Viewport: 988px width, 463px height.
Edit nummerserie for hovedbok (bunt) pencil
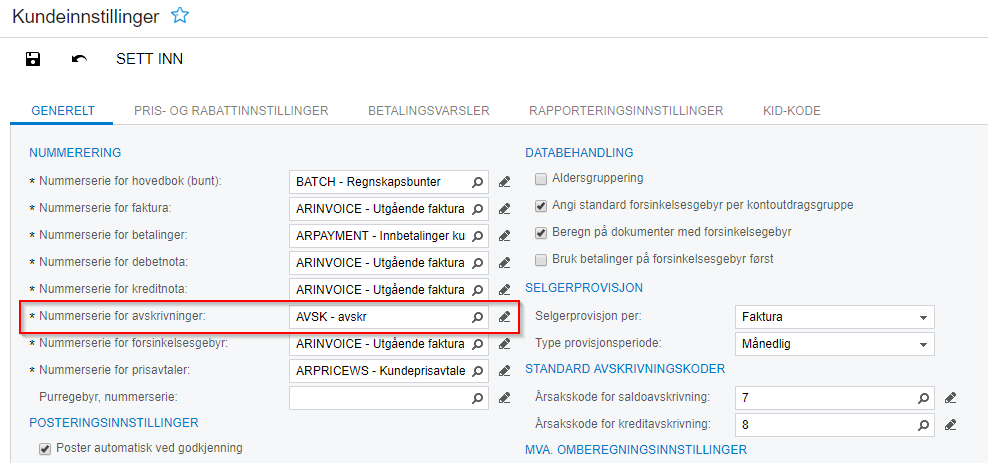(x=504, y=182)
